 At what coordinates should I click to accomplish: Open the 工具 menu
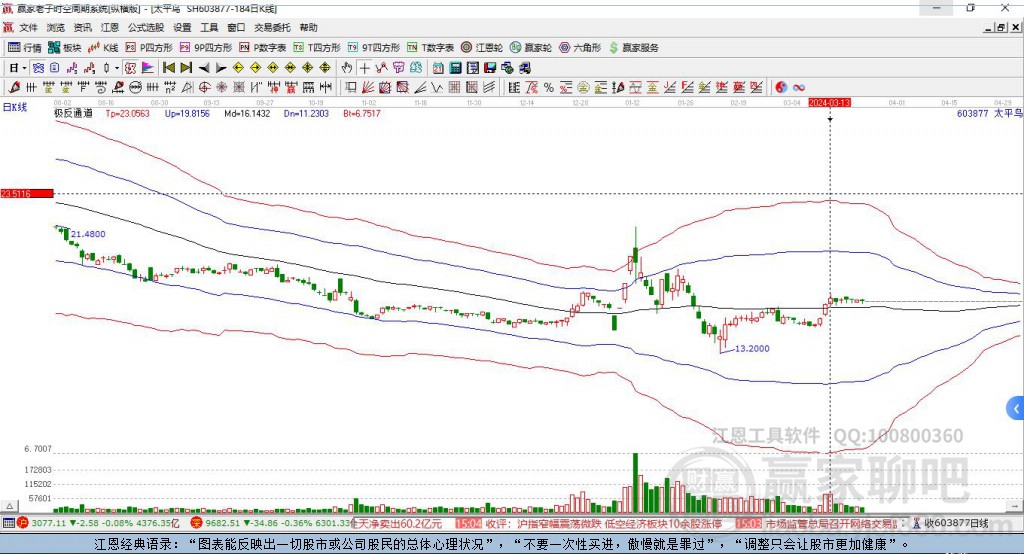209,27
